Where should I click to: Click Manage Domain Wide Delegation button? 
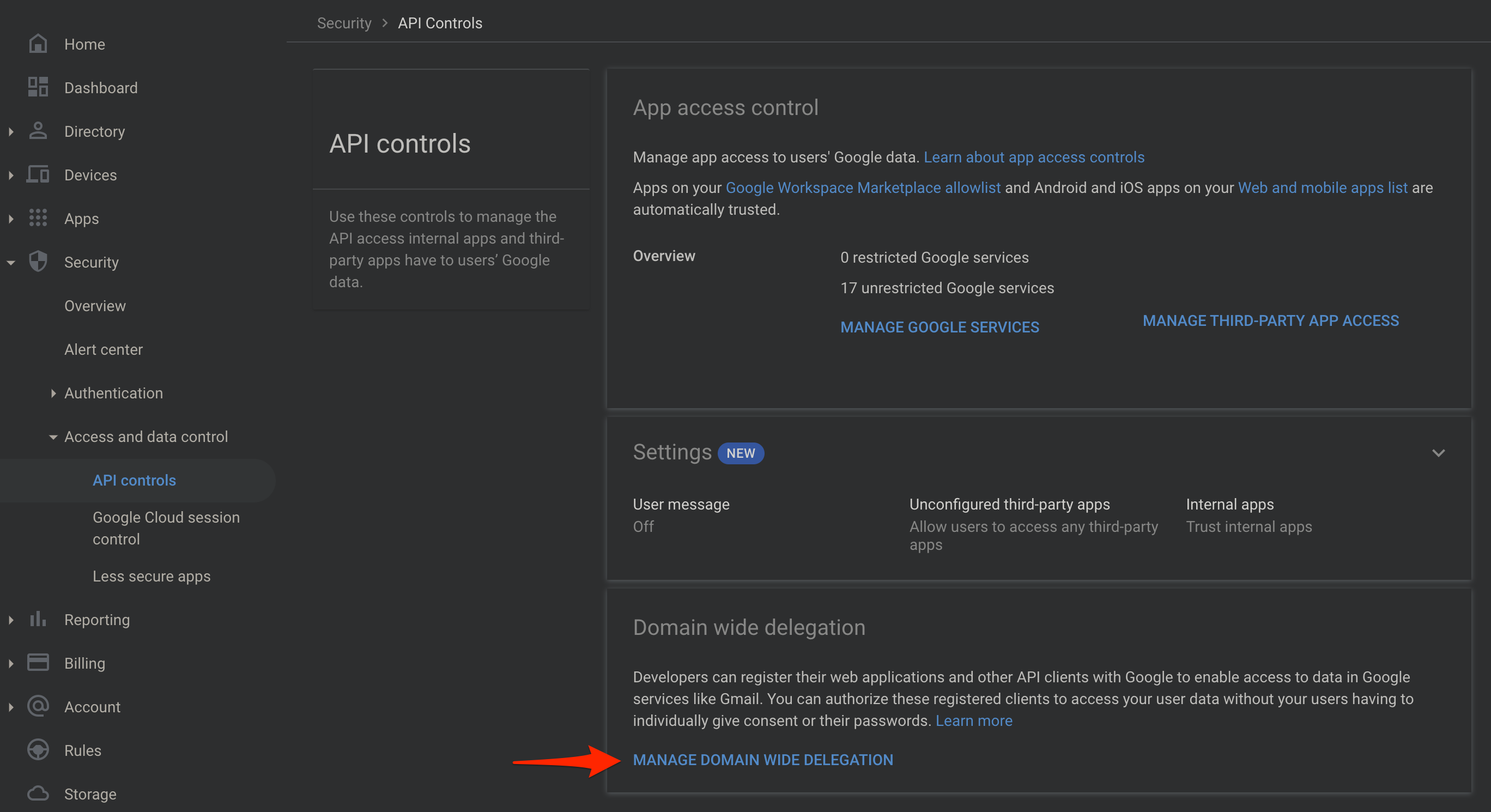763,760
